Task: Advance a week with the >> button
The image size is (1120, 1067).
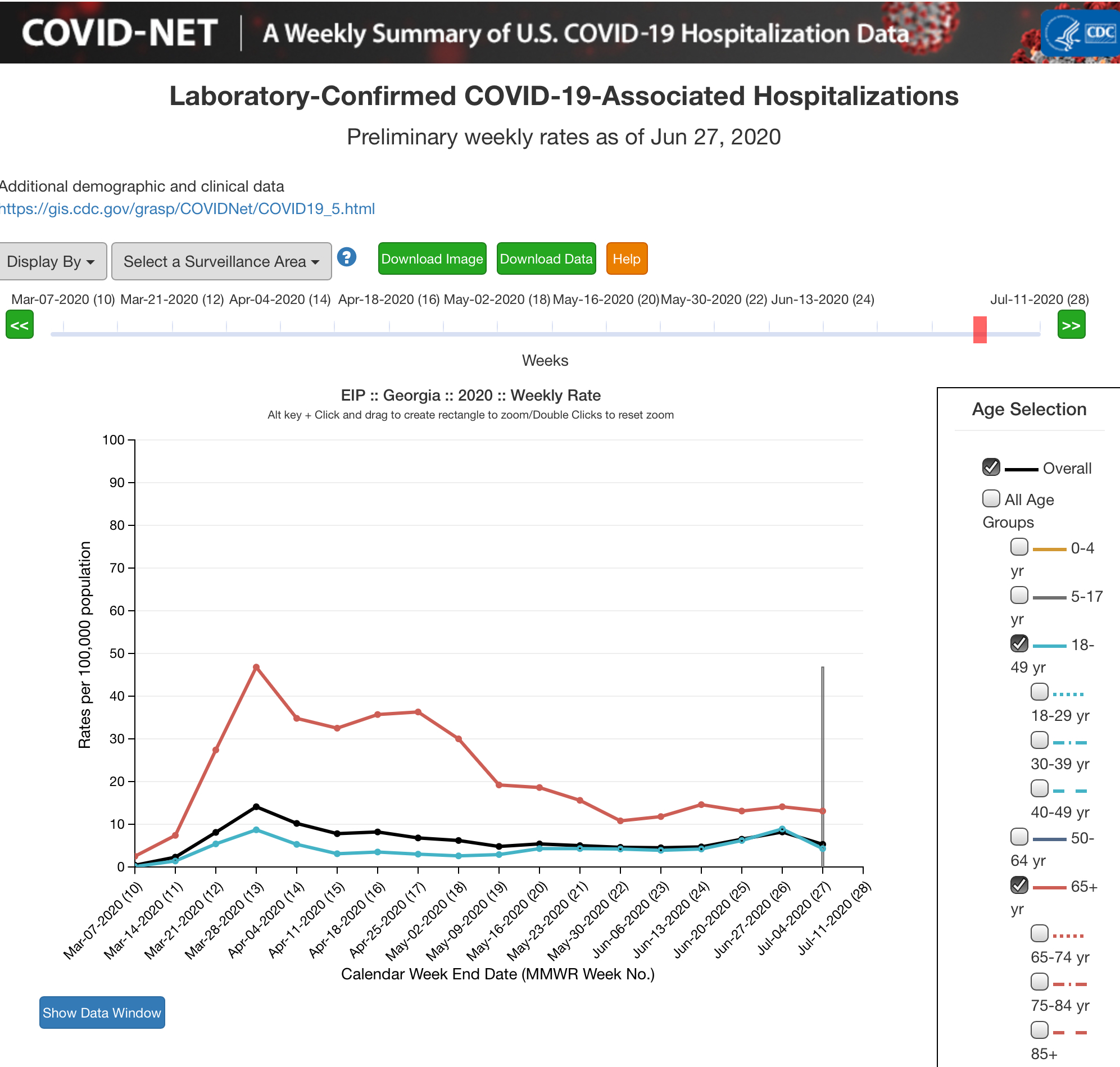Action: [1071, 325]
